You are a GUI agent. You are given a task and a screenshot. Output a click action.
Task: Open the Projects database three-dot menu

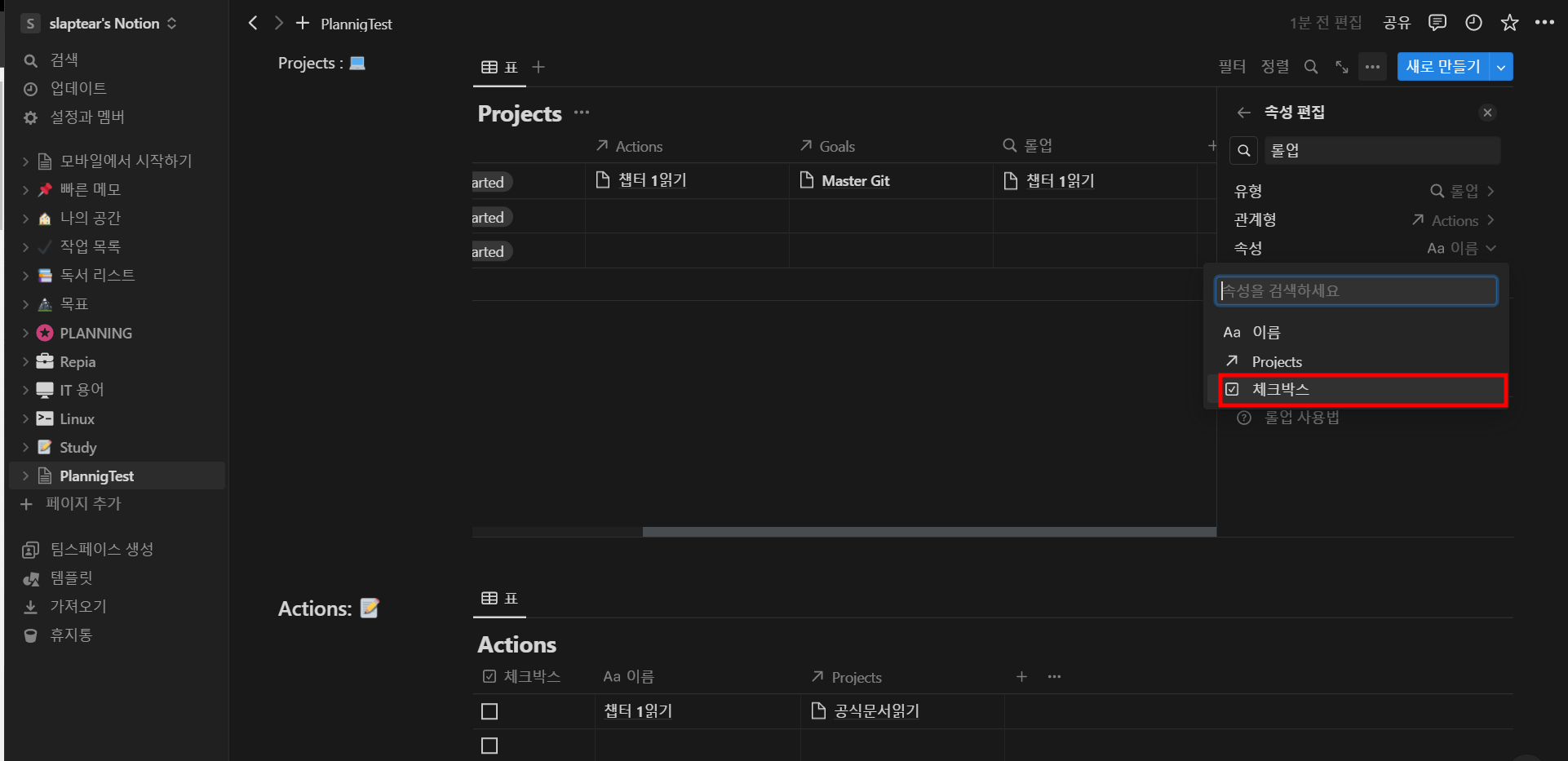click(581, 113)
